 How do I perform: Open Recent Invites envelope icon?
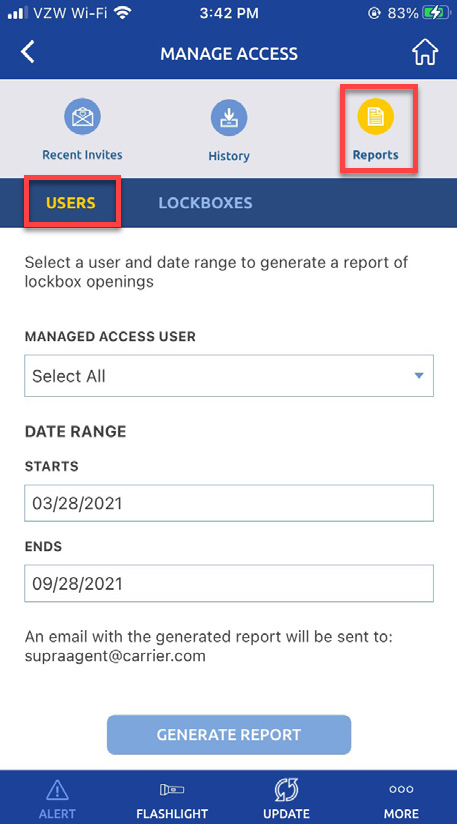[x=82, y=117]
